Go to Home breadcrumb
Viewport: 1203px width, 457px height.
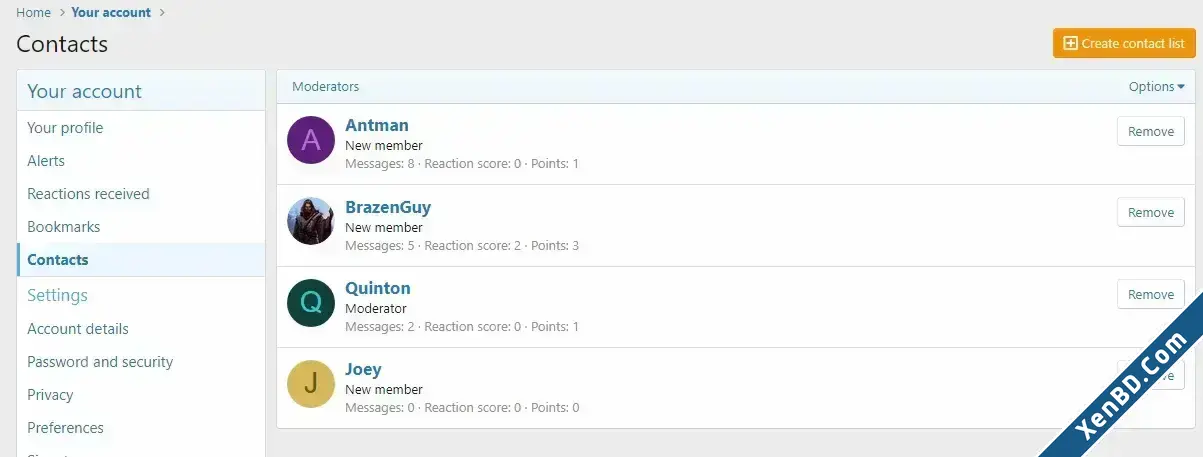click(x=34, y=13)
